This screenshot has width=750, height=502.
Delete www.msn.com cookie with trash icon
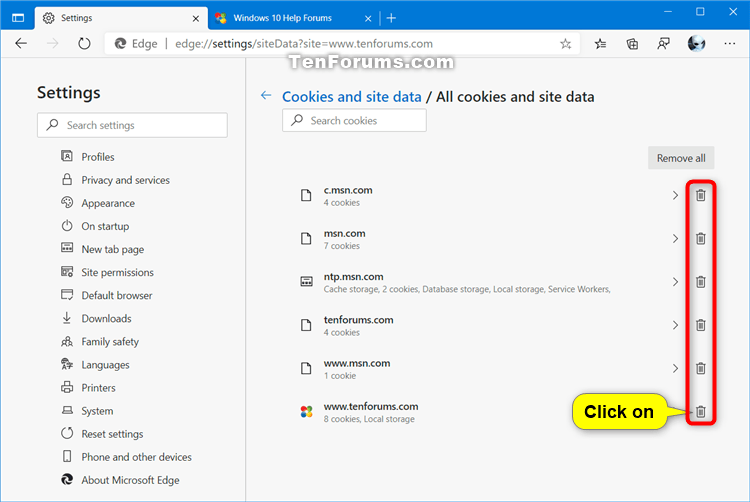point(700,368)
